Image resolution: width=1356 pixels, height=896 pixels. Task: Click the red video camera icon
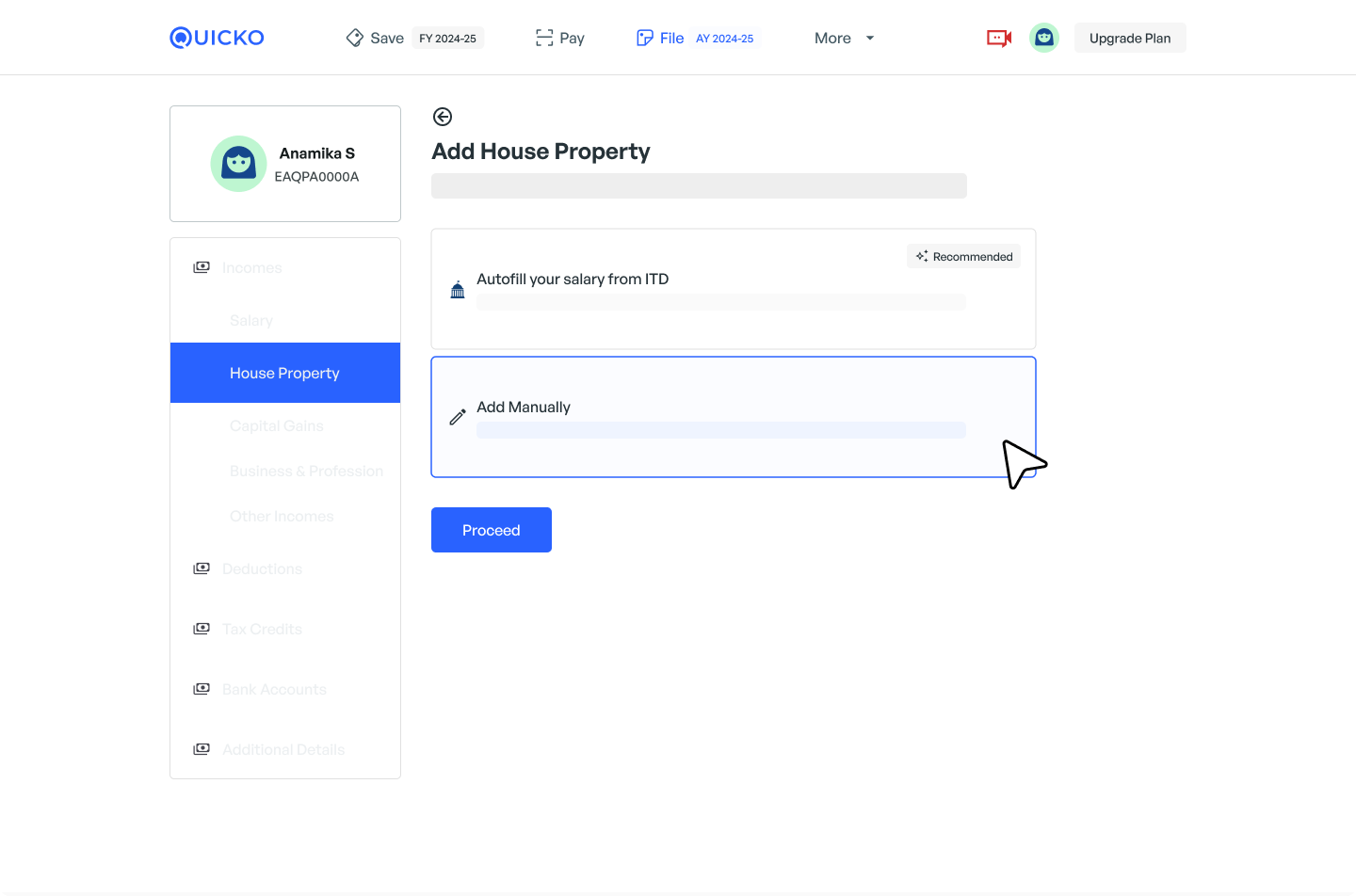click(998, 38)
